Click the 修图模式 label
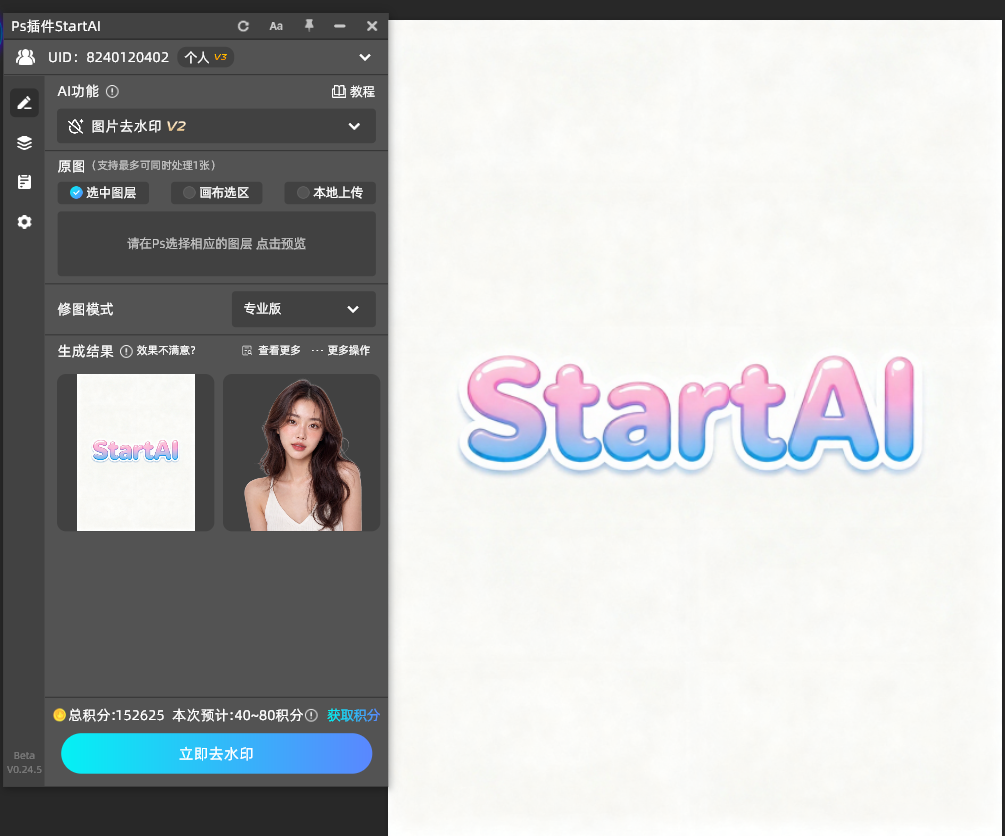This screenshot has height=836, width=1005. click(85, 310)
